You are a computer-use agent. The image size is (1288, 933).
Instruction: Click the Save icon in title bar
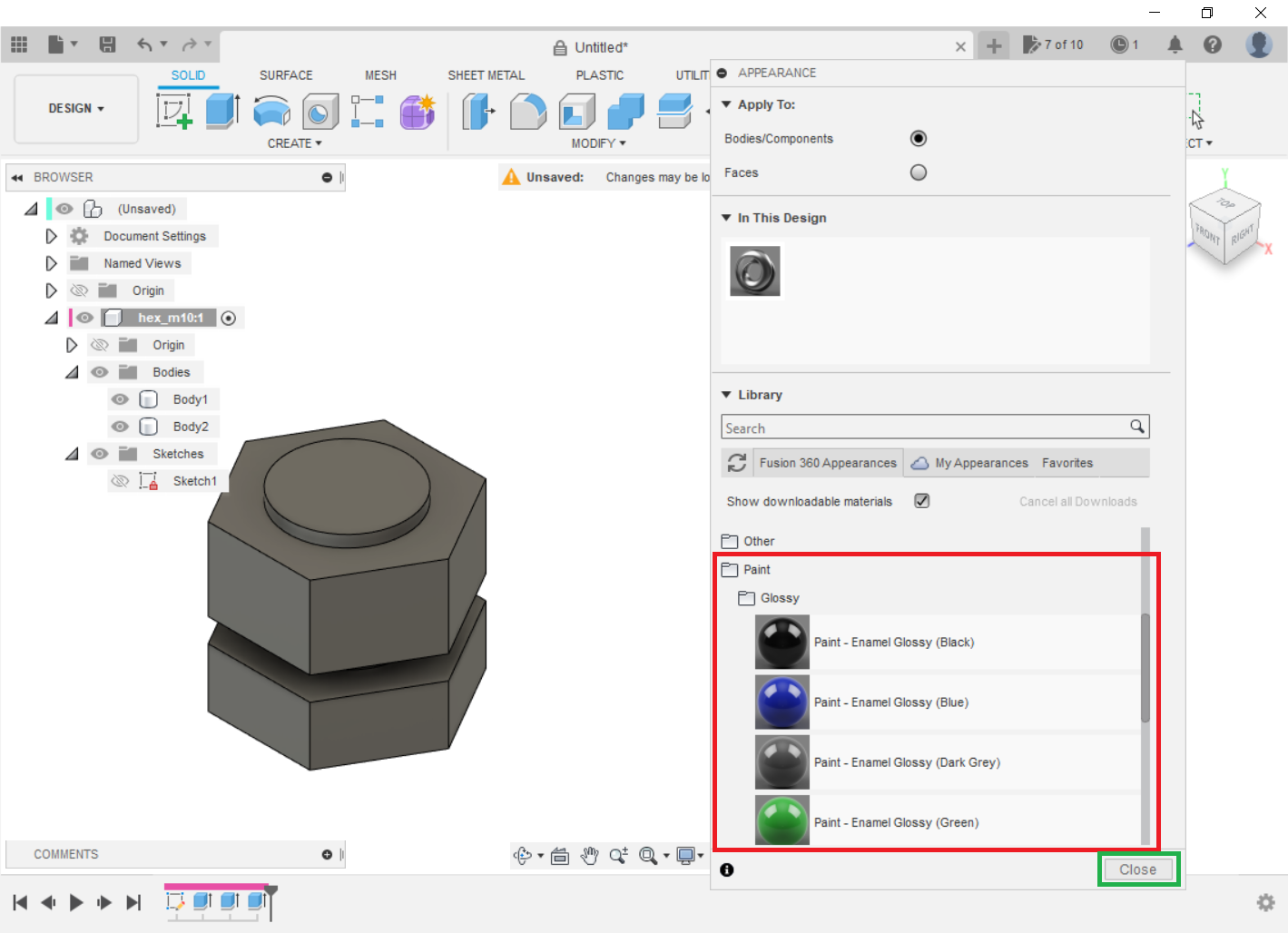click(107, 44)
